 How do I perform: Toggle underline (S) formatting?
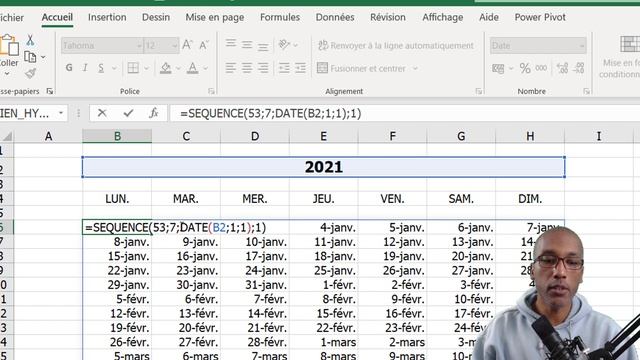(101, 68)
